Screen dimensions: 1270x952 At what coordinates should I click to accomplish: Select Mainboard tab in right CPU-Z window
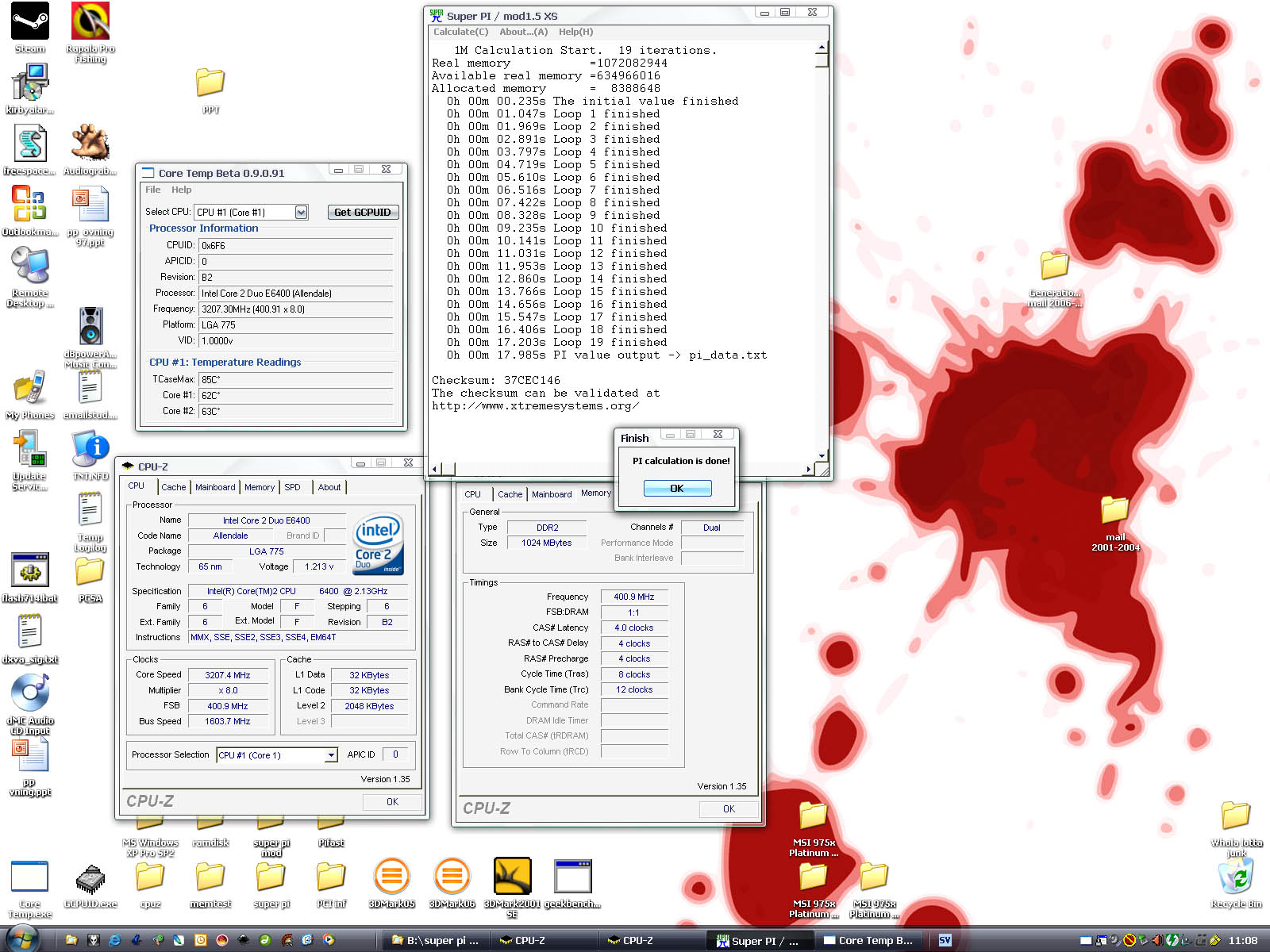pyautogui.click(x=552, y=494)
